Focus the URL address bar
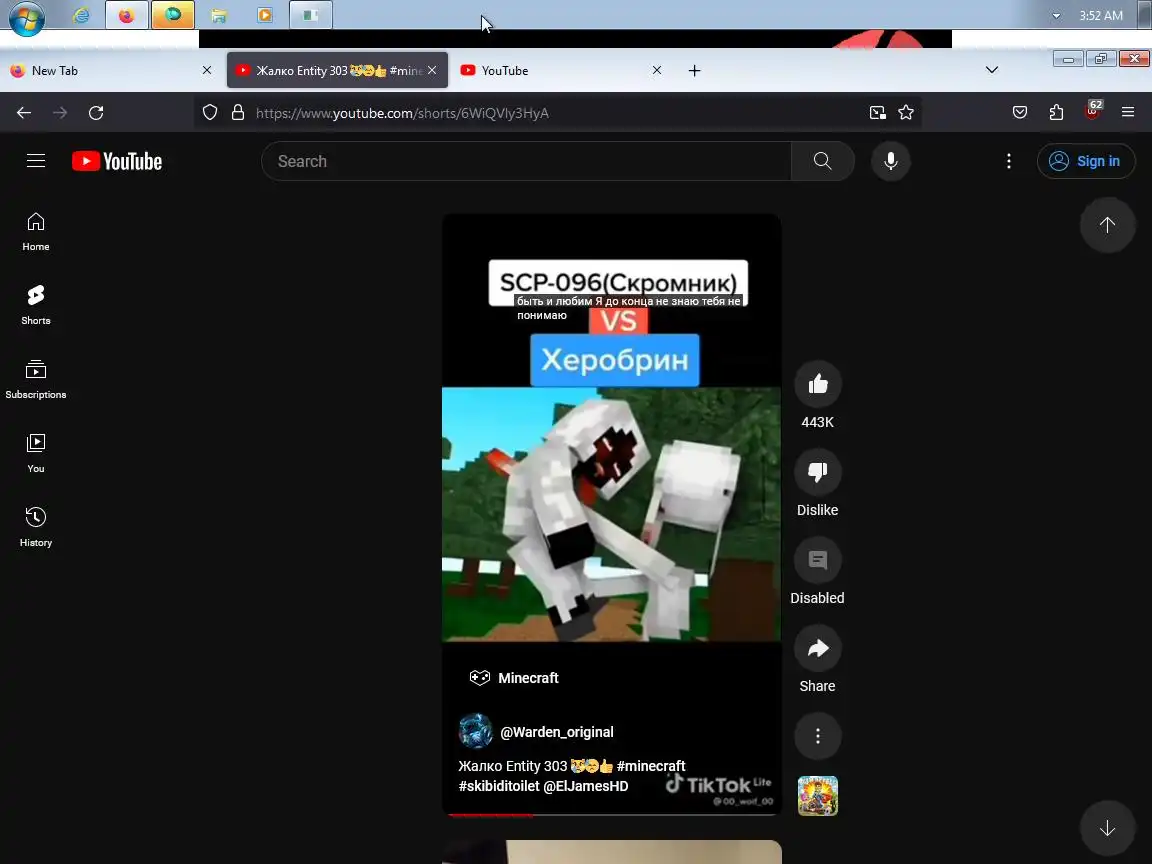 tap(557, 112)
